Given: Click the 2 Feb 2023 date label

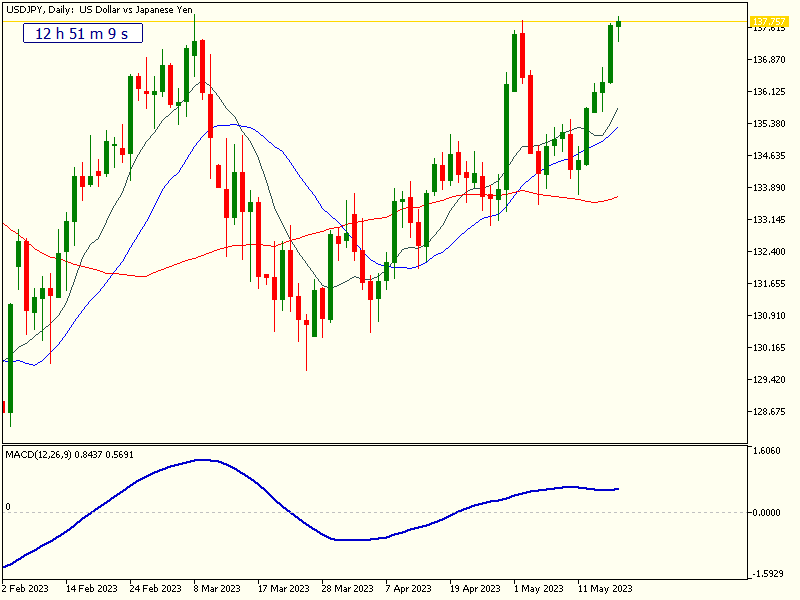Looking at the screenshot, I should click(x=28, y=588).
